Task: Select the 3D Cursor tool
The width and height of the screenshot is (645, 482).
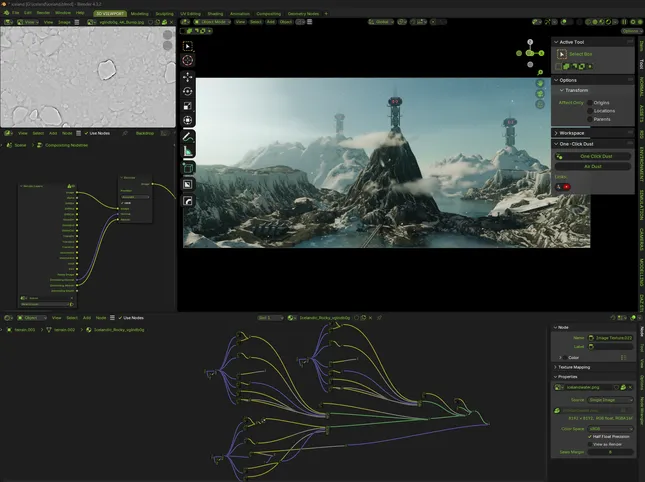Action: [188, 60]
